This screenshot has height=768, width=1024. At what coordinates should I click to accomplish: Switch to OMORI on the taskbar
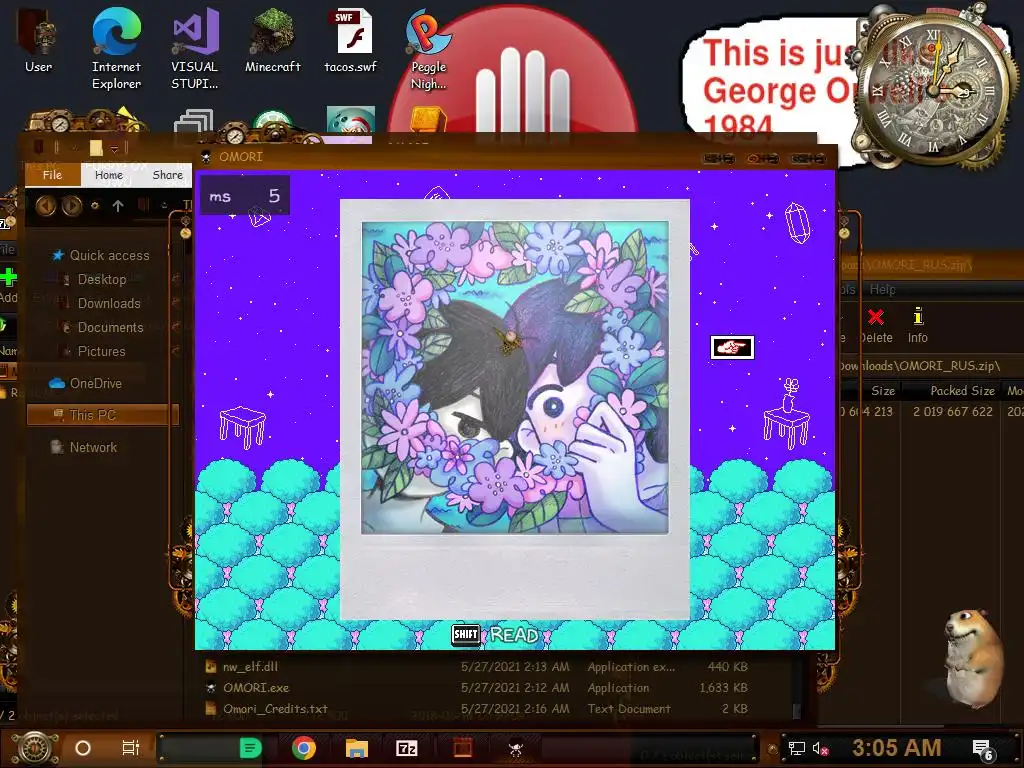click(x=516, y=748)
